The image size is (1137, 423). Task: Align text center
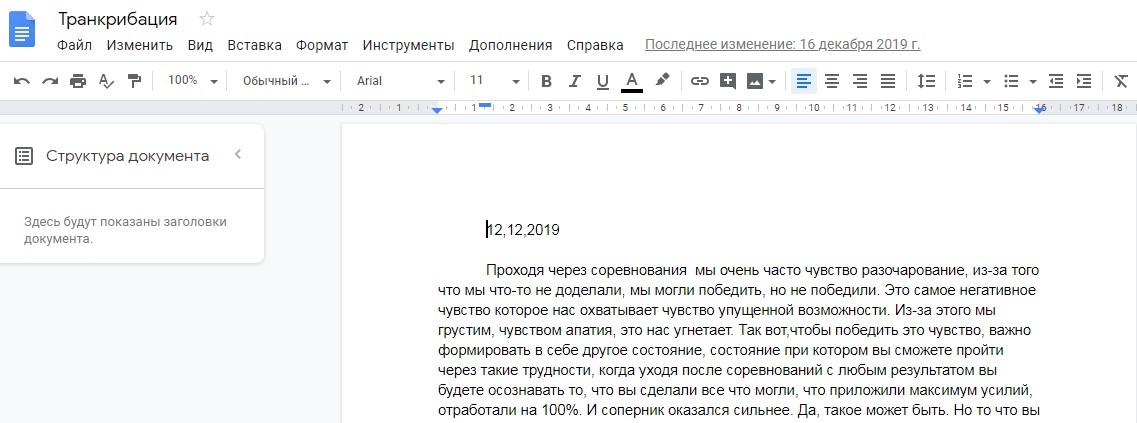832,81
